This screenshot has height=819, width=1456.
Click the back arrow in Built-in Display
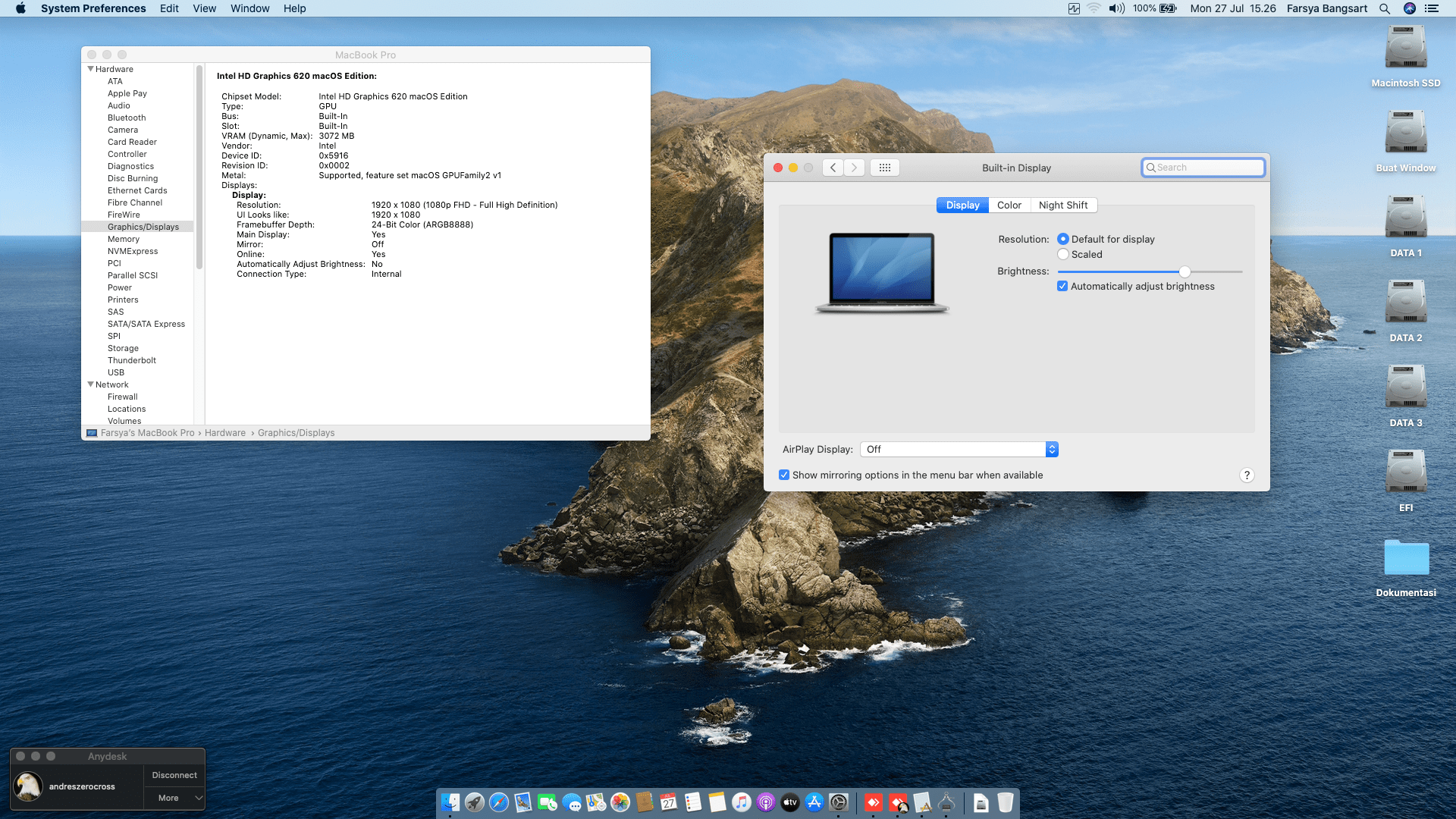pyautogui.click(x=833, y=168)
